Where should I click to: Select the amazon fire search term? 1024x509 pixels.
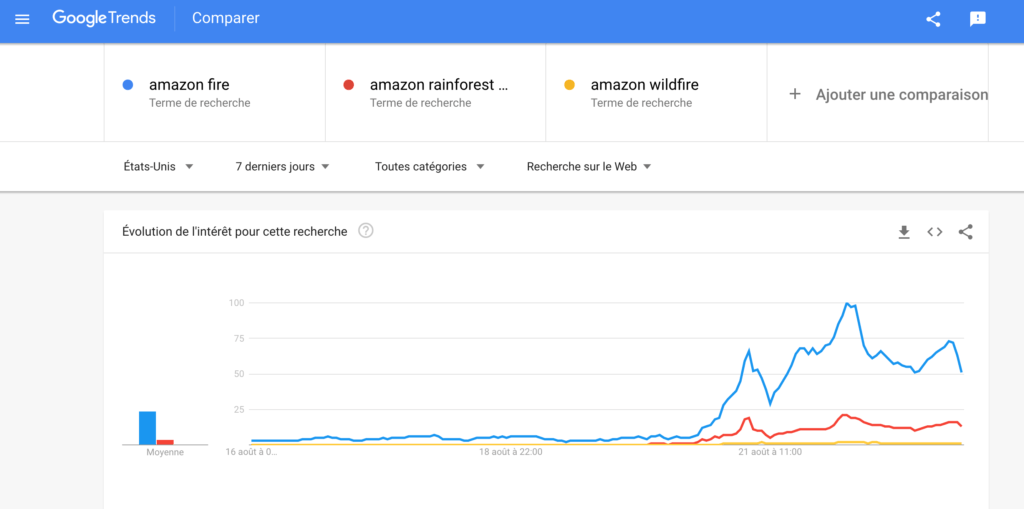click(x=189, y=85)
